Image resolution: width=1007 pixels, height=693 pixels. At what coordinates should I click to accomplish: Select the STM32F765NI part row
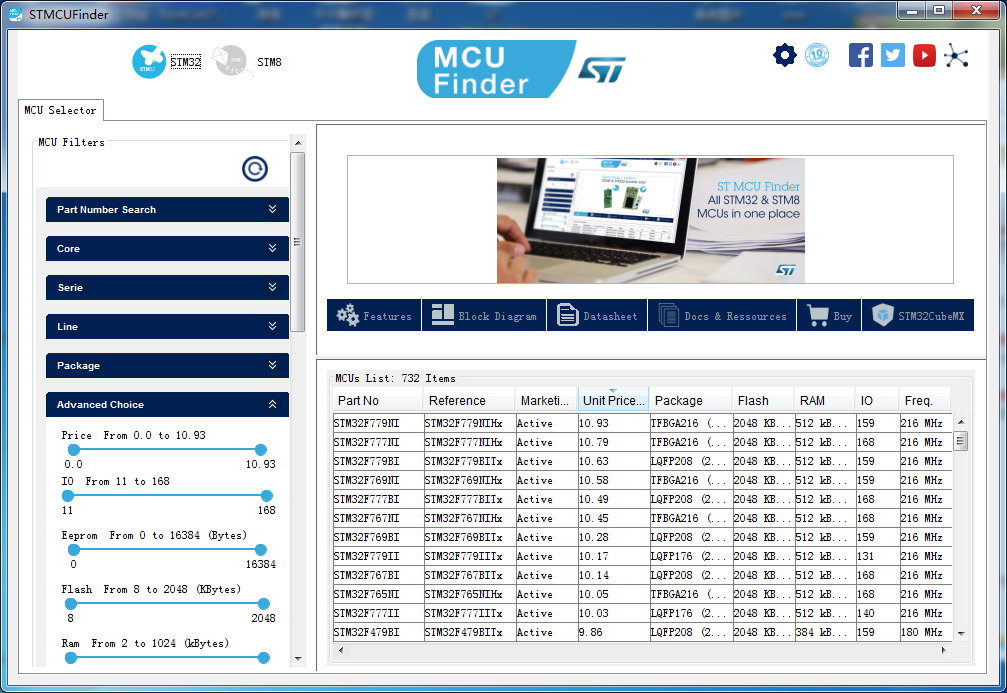[642, 594]
